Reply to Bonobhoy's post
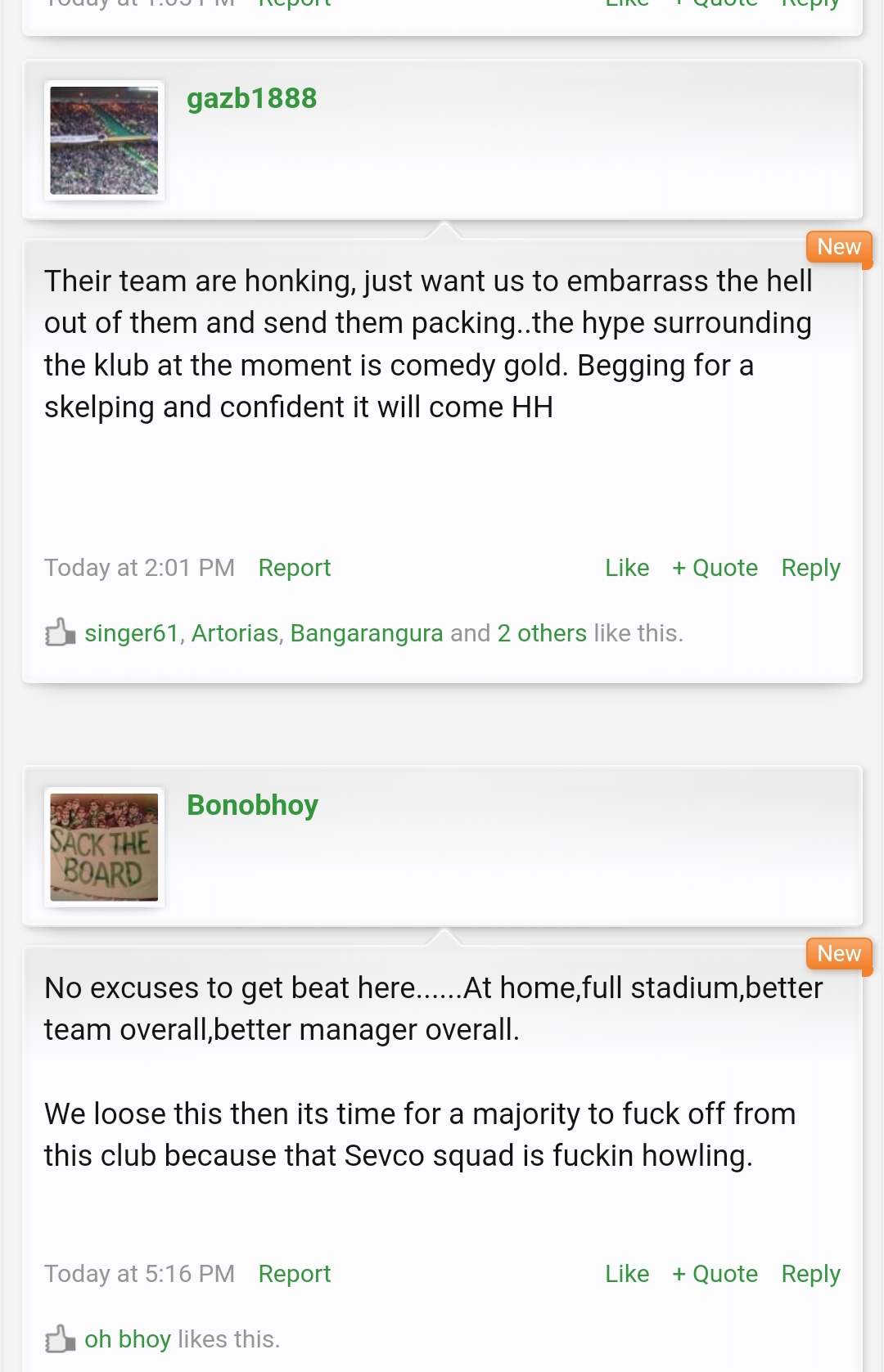The height and width of the screenshot is (1372, 884). pyautogui.click(x=811, y=1275)
